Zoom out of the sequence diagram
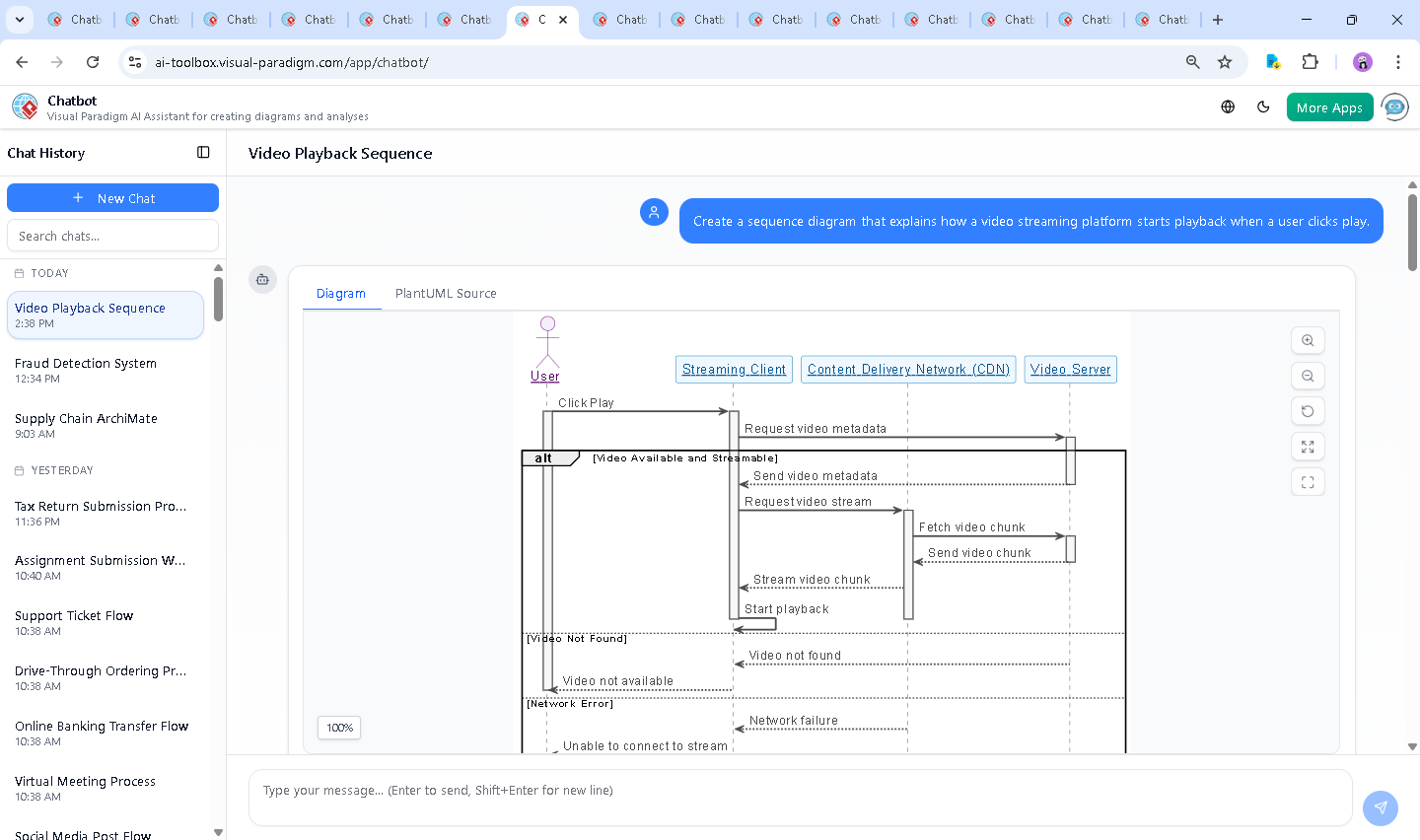The image size is (1420, 840). point(1308,376)
